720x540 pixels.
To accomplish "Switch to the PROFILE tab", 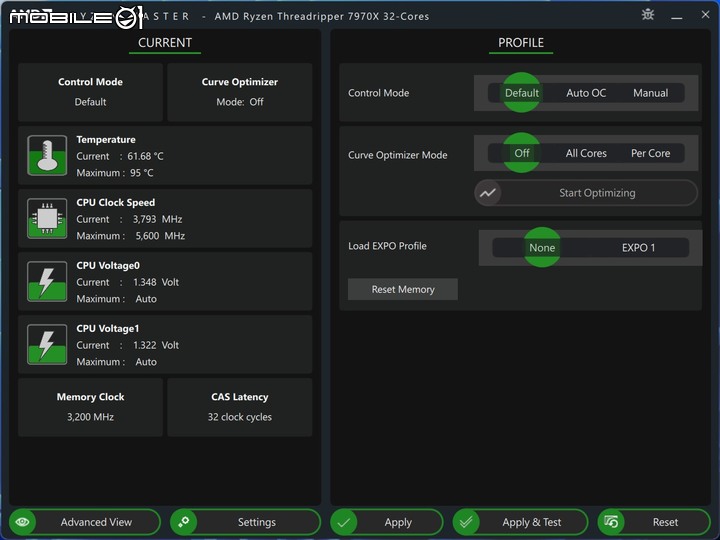I will tap(521, 43).
